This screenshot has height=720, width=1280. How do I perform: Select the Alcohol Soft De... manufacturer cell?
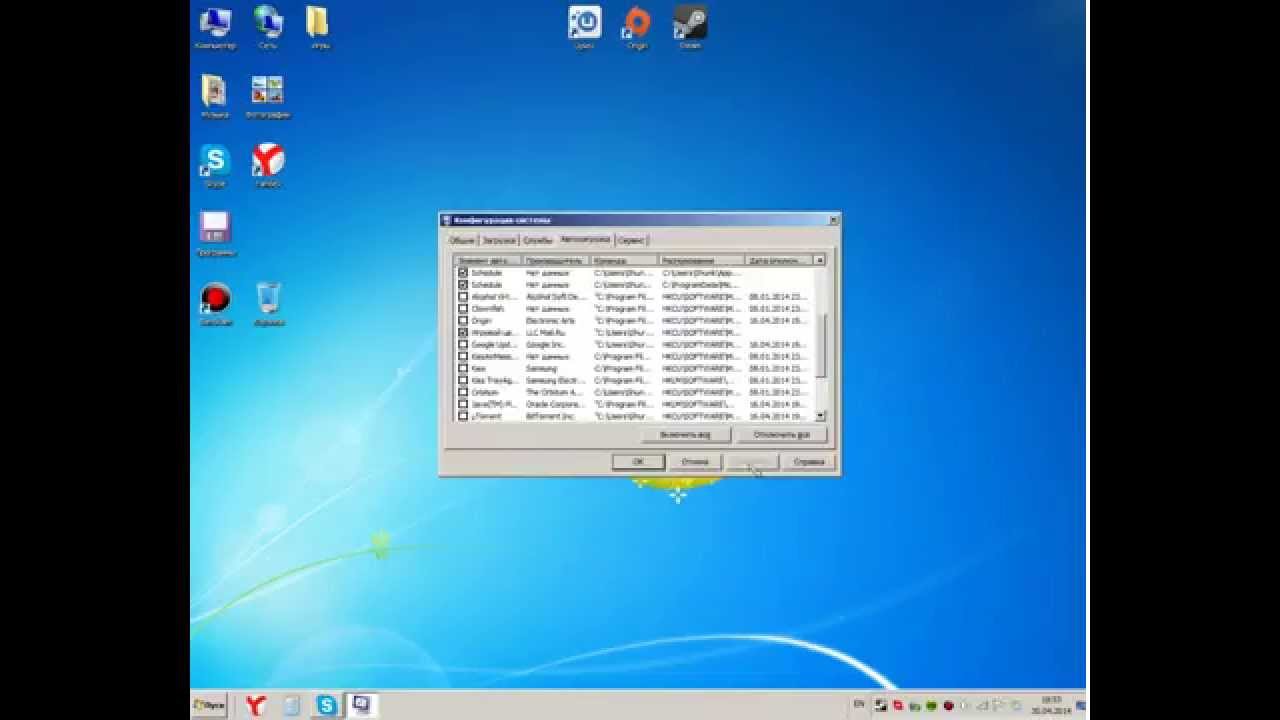tap(556, 297)
